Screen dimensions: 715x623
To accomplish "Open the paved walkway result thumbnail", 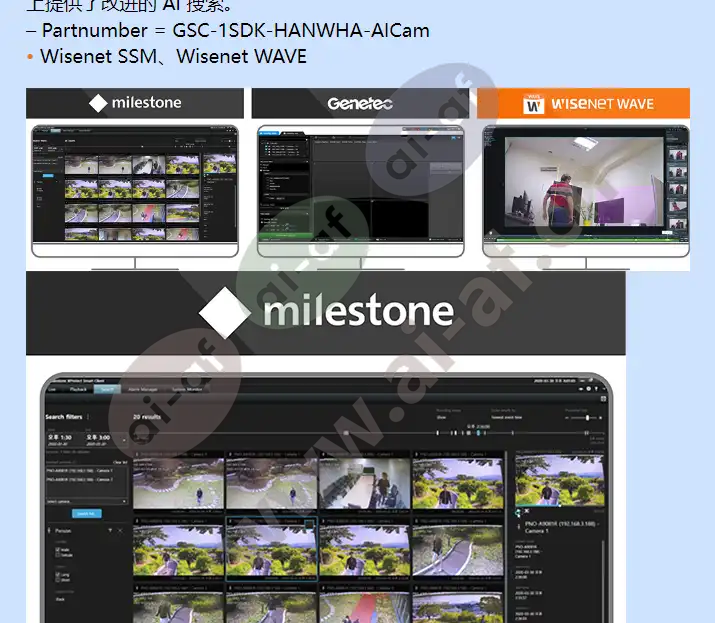I will click(458, 550).
